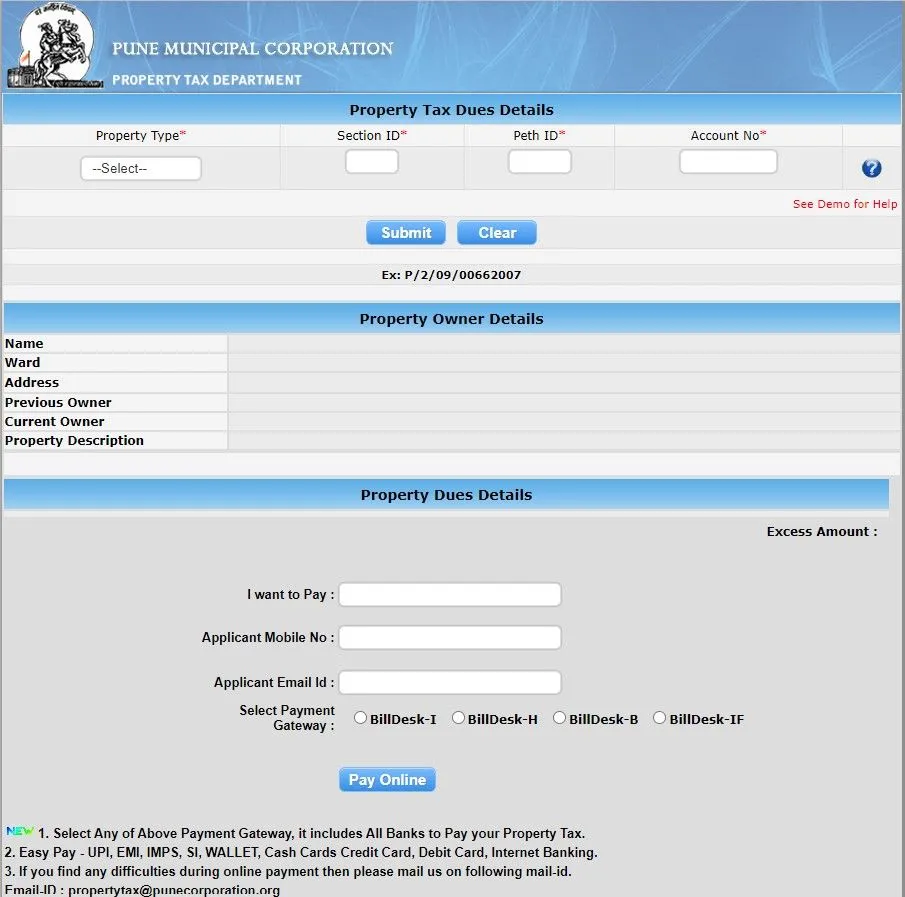Viewport: 905px width, 897px height.
Task: Click the colorful NEW badge icon
Action: coord(19,832)
